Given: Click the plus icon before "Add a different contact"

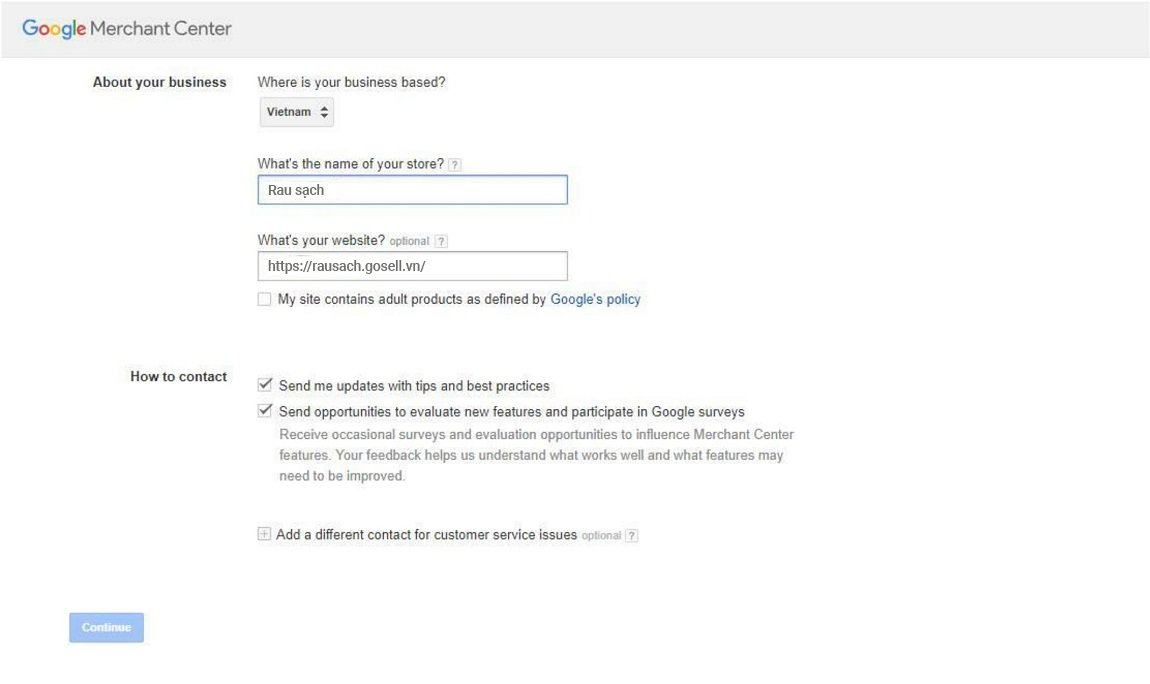Looking at the screenshot, I should [264, 534].
